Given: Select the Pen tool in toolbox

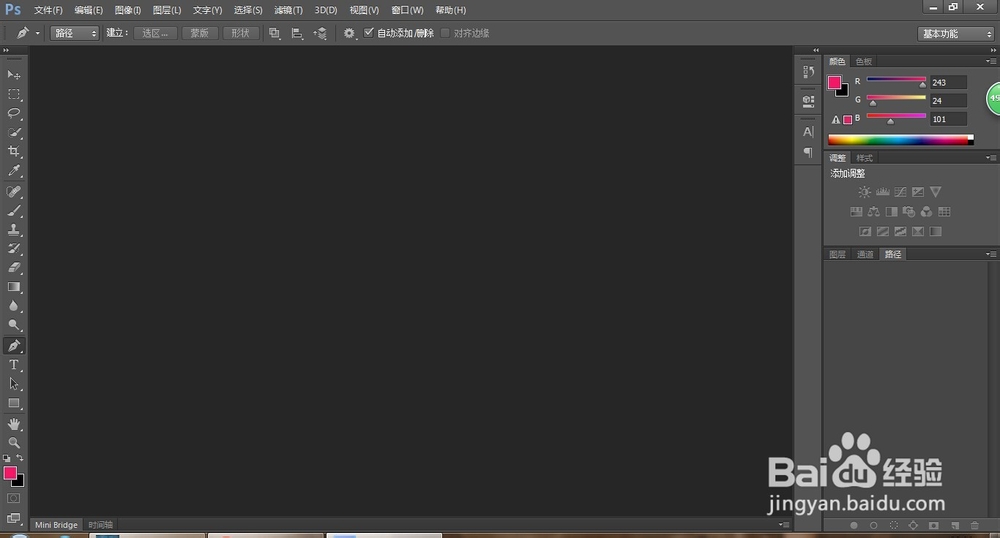Looking at the screenshot, I should [13, 345].
